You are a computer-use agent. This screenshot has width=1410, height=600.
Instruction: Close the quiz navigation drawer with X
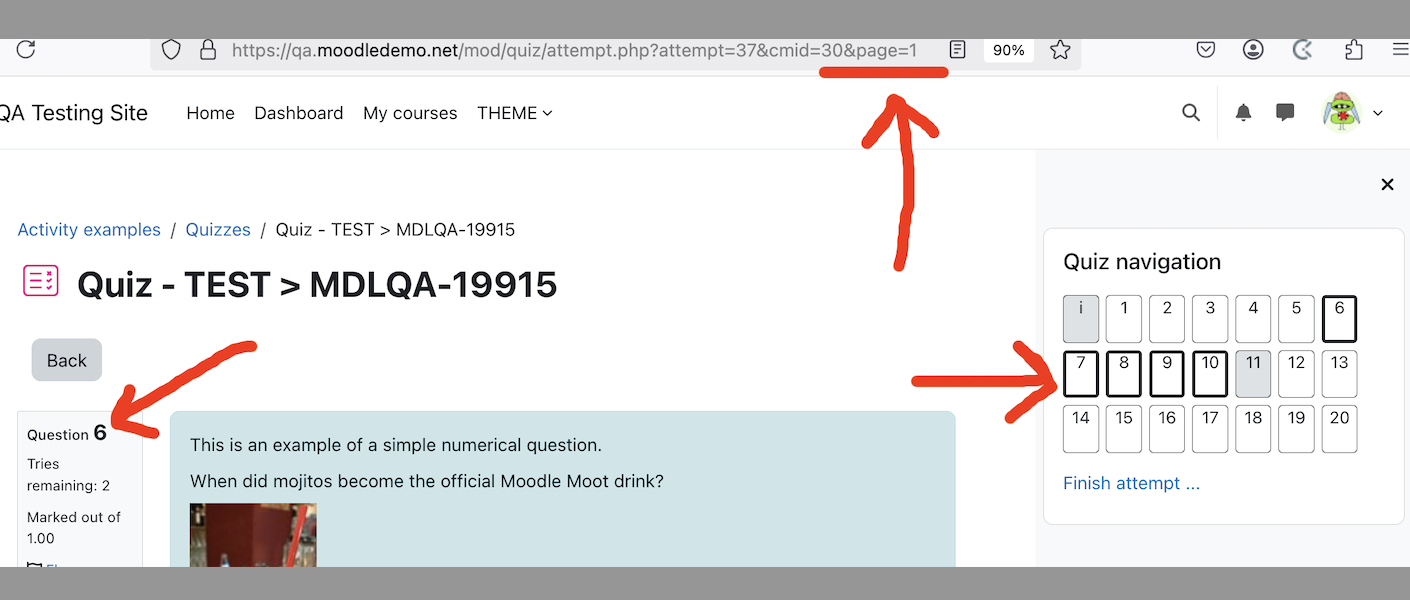point(1387,184)
